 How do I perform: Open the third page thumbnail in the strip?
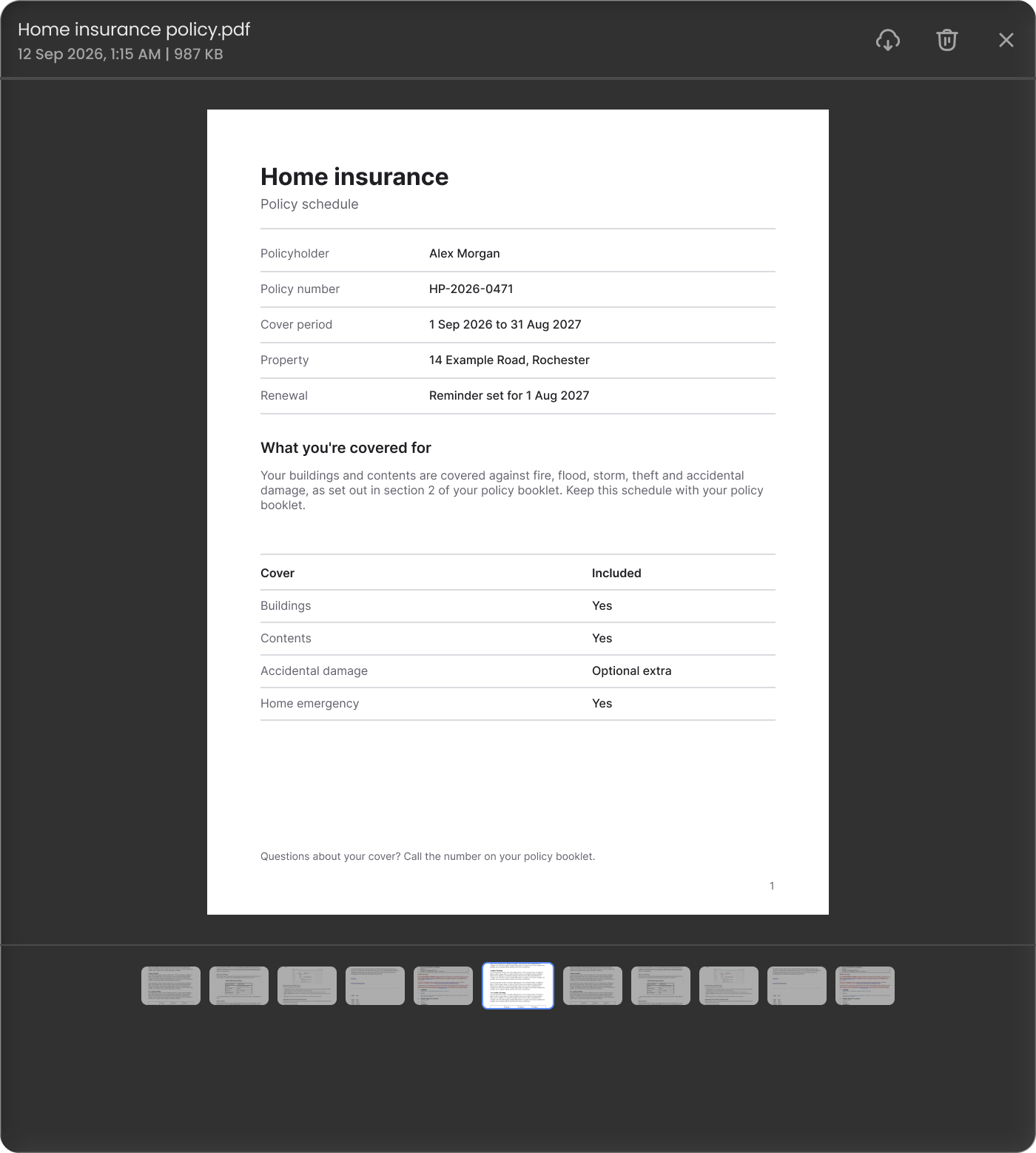(307, 986)
